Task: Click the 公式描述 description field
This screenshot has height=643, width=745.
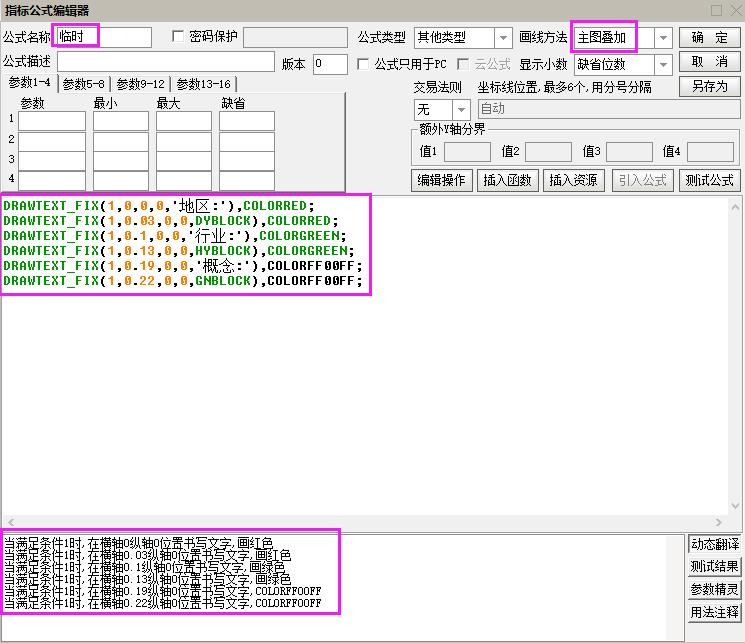Action: point(166,62)
